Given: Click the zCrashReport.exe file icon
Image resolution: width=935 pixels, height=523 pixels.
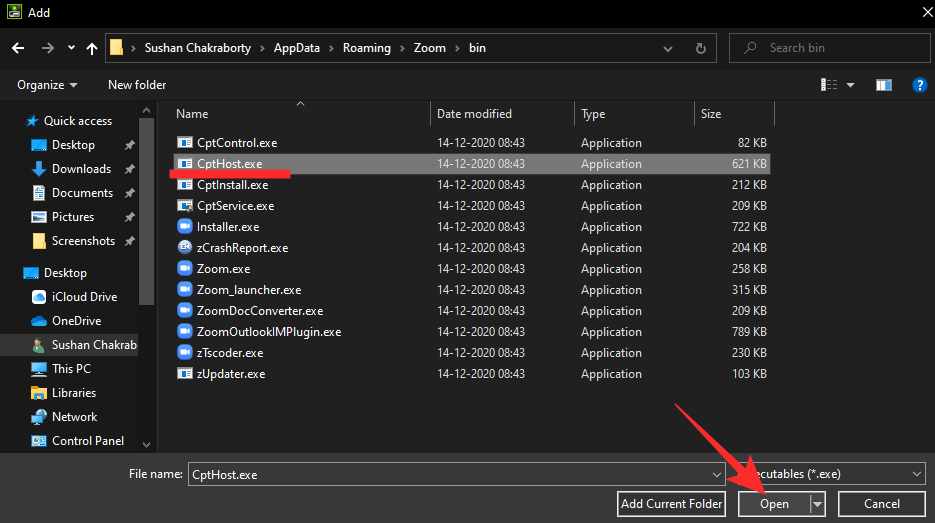Looking at the screenshot, I should click(184, 248).
